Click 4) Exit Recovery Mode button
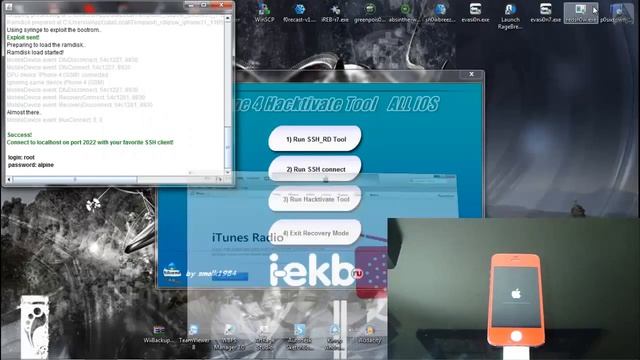This screenshot has width=640, height=360. click(x=315, y=233)
